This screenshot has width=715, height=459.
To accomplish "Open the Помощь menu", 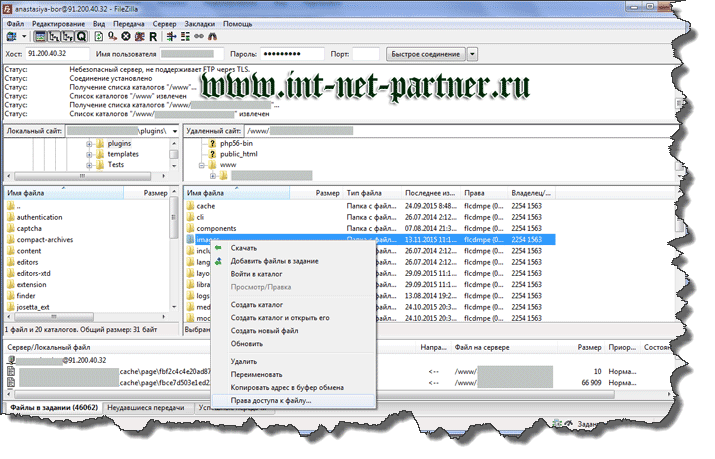I will 237,24.
